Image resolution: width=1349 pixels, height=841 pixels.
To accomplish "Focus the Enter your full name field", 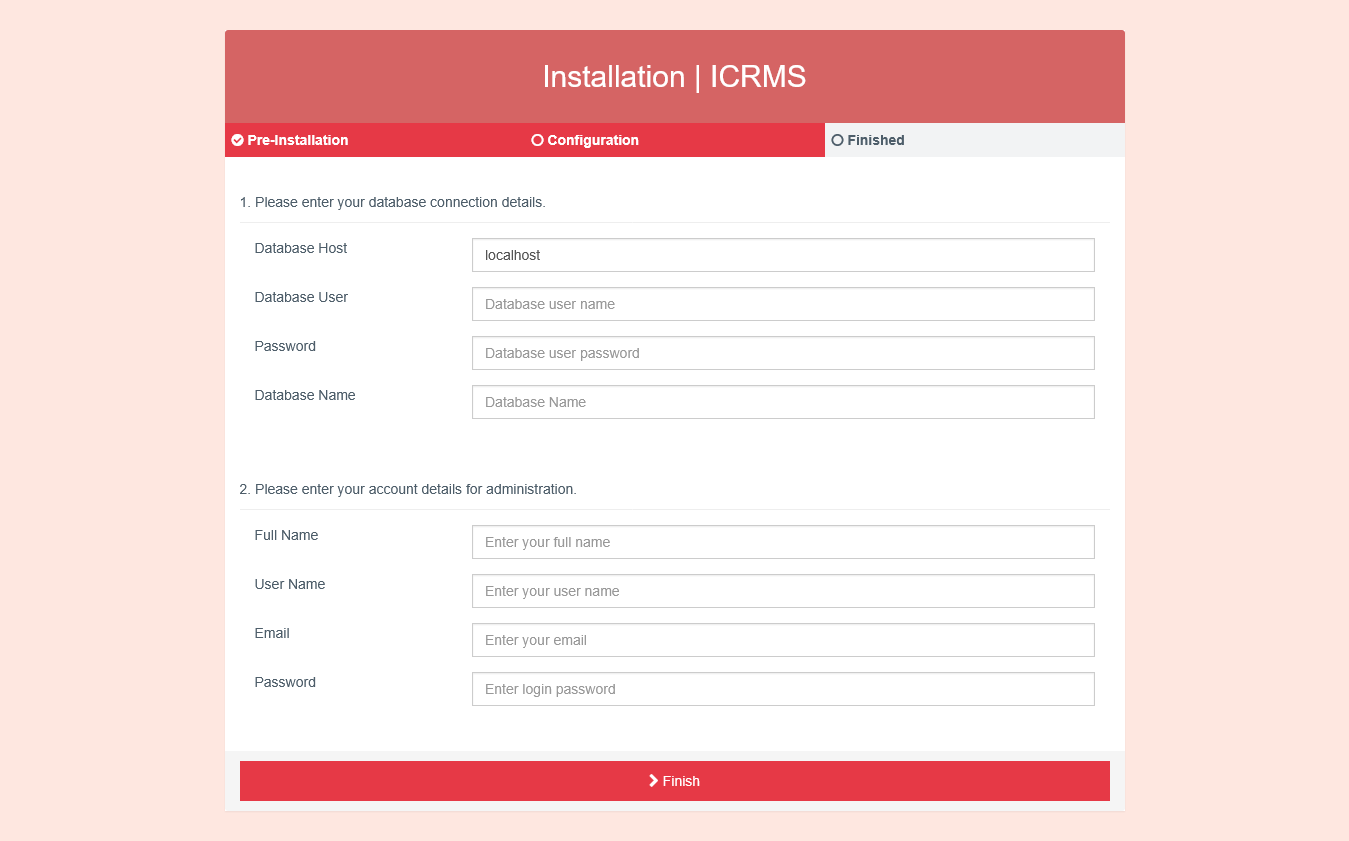I will [783, 542].
